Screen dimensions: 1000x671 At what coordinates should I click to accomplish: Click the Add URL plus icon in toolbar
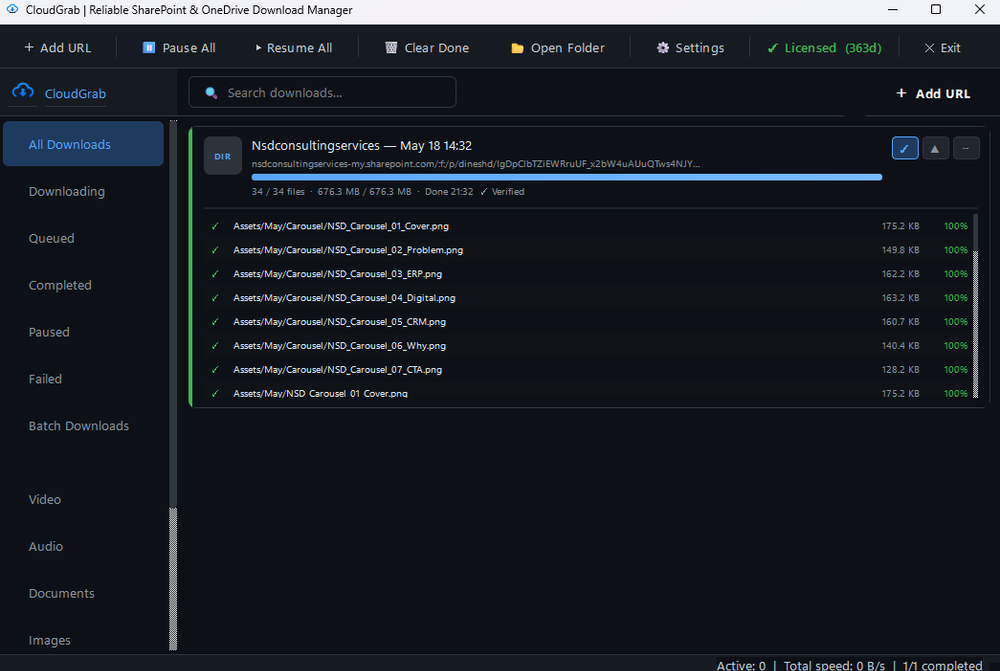click(29, 47)
